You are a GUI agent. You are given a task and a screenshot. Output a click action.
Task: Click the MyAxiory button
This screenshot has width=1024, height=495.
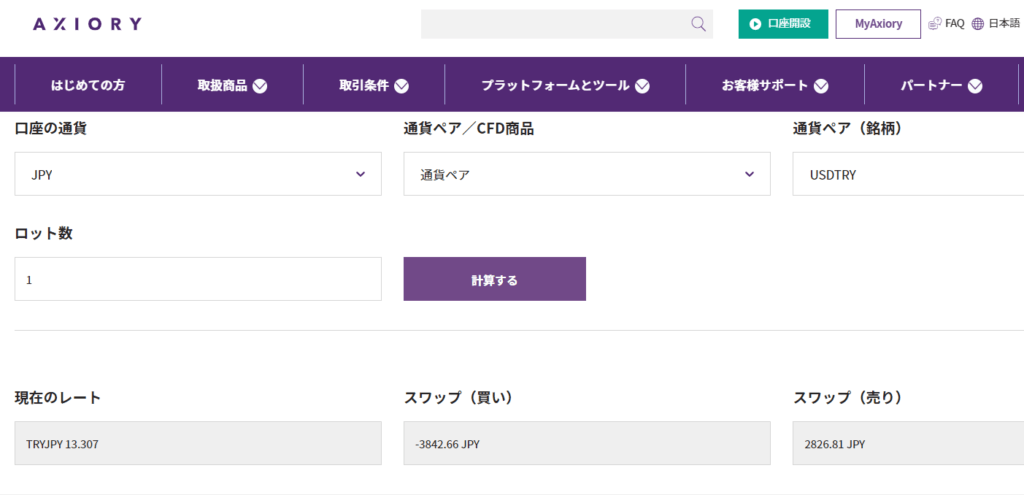[x=878, y=24]
